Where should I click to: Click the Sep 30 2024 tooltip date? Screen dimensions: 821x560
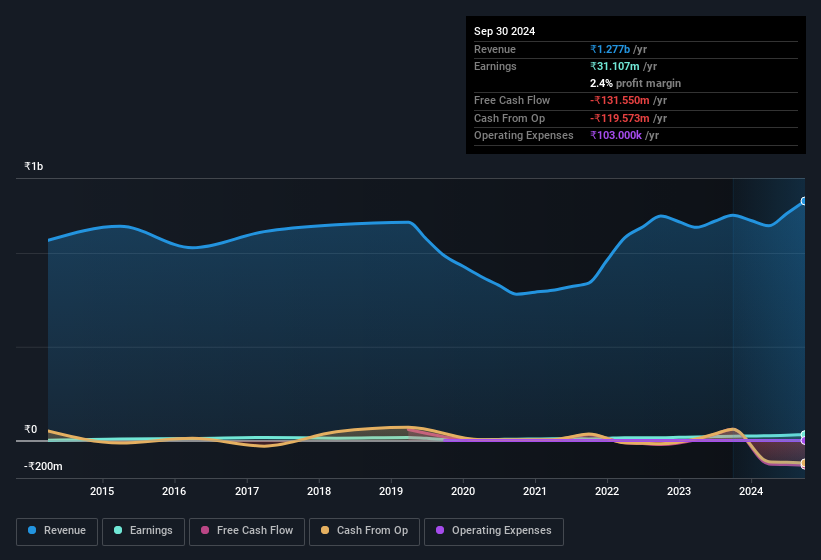tap(504, 31)
